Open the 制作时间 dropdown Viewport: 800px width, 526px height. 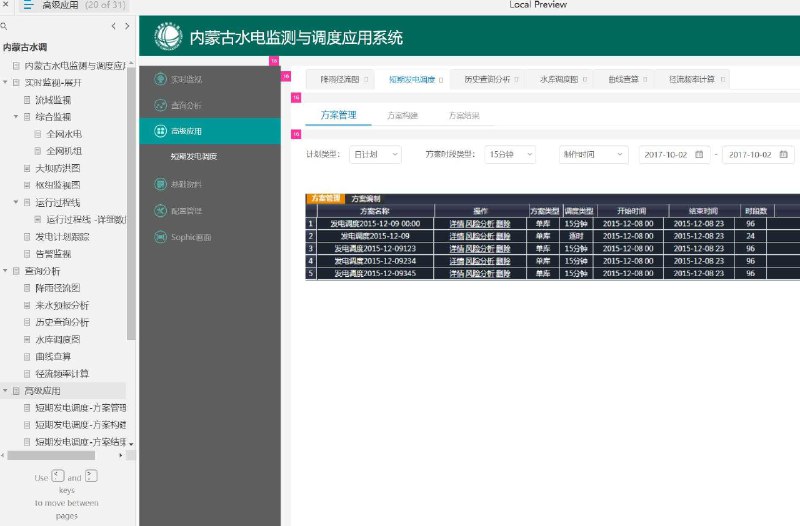coord(593,154)
